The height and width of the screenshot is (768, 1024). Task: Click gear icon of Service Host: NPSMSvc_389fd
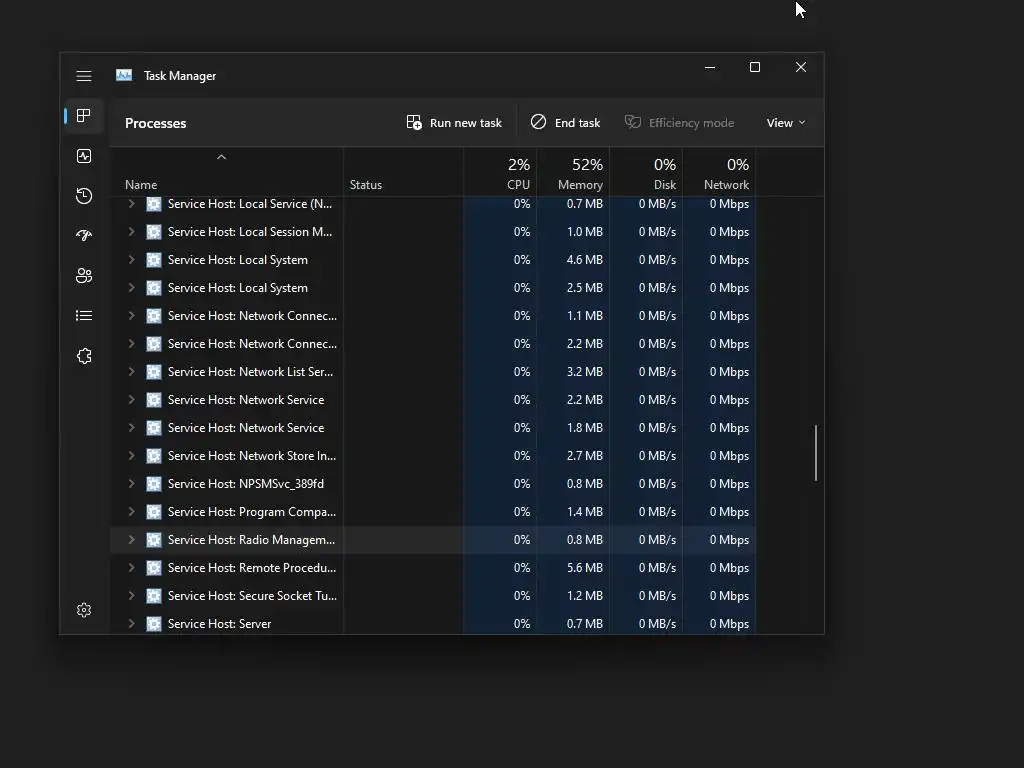coord(153,484)
